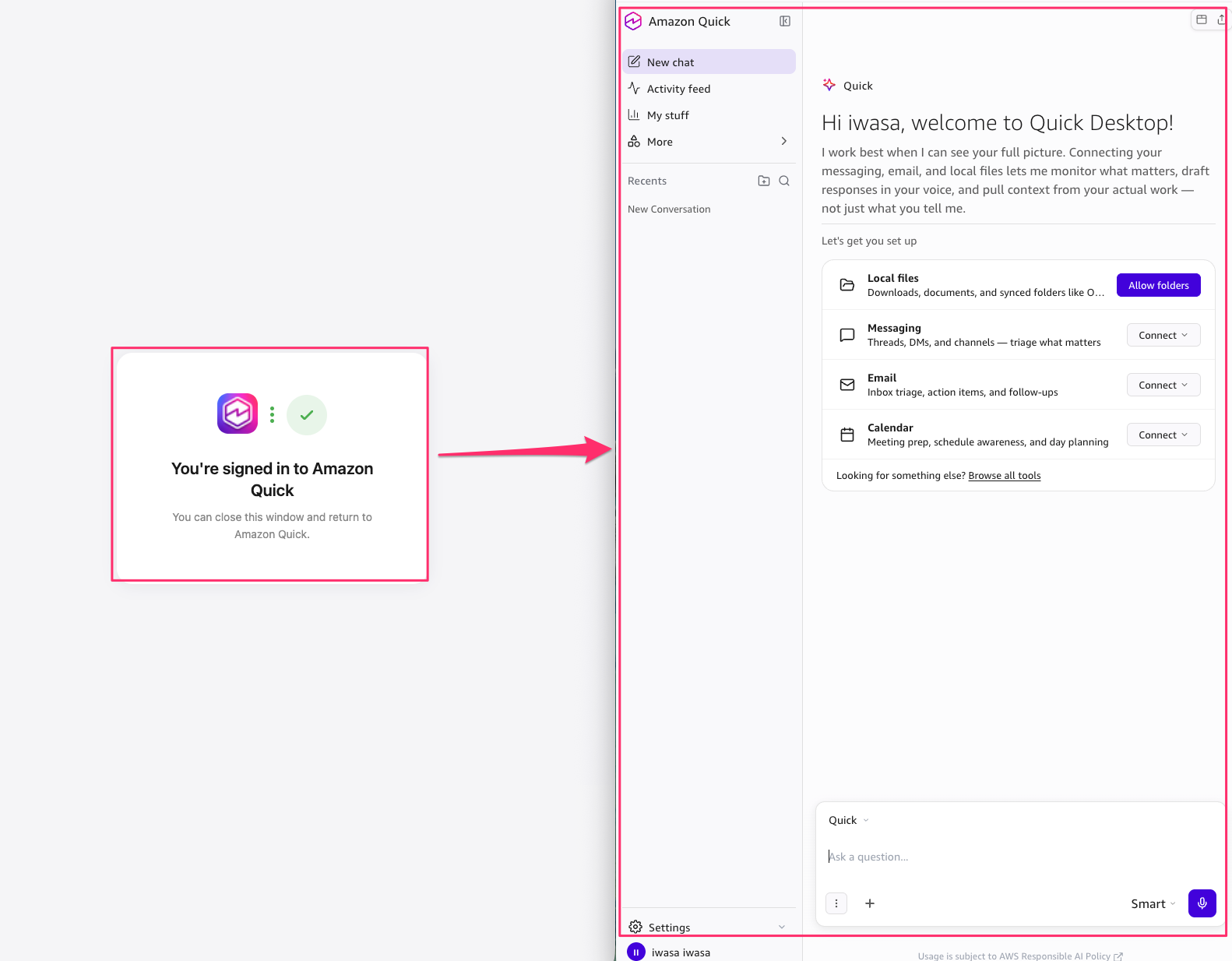Open Activity feed

coord(709,88)
